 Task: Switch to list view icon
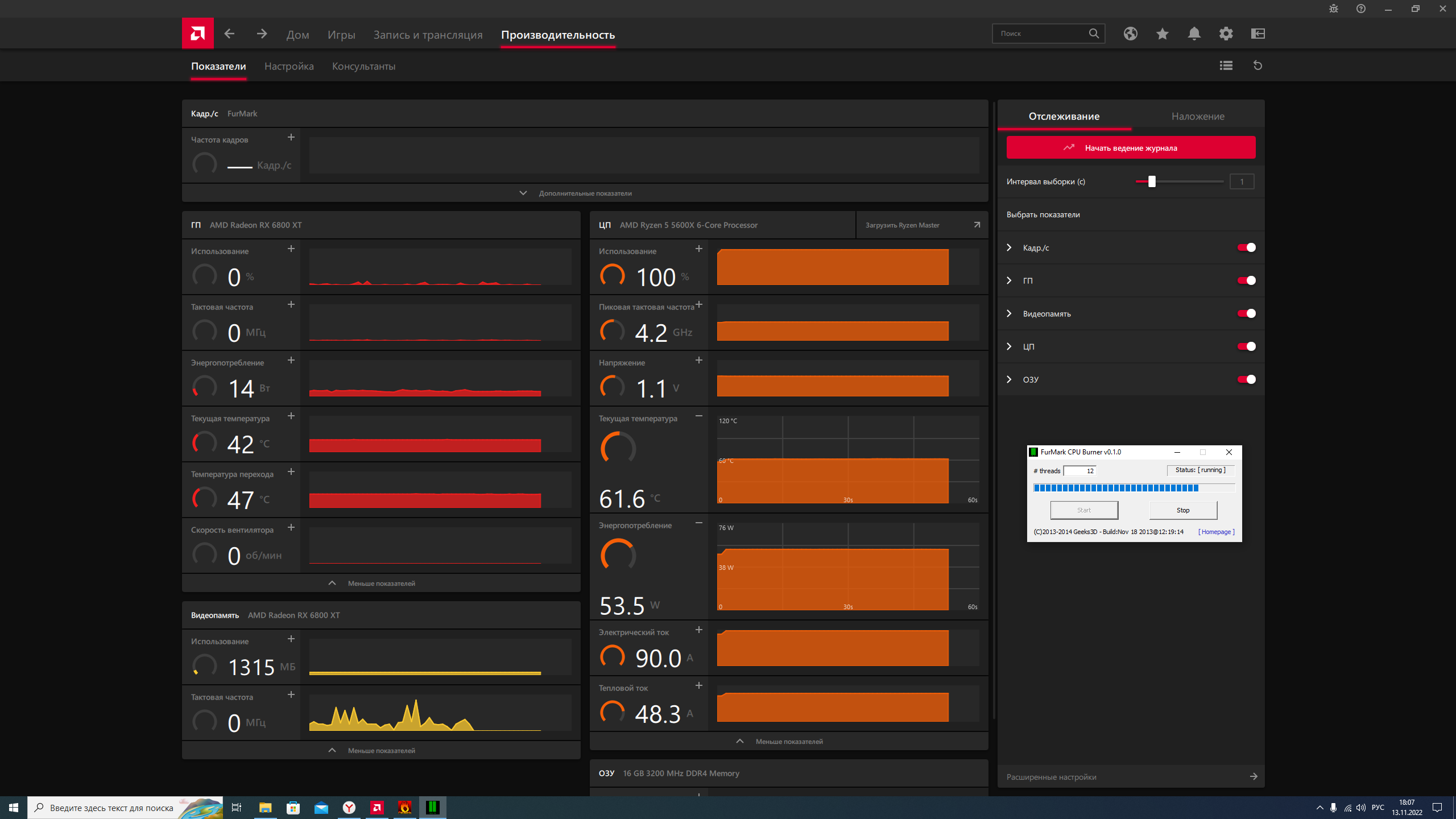(1226, 65)
